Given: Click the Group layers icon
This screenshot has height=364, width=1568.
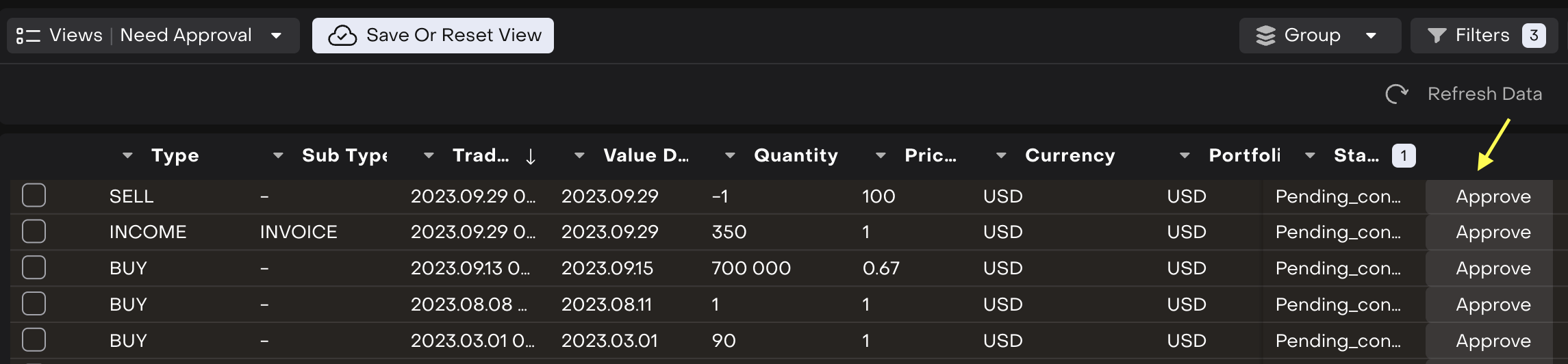Looking at the screenshot, I should click(1265, 36).
